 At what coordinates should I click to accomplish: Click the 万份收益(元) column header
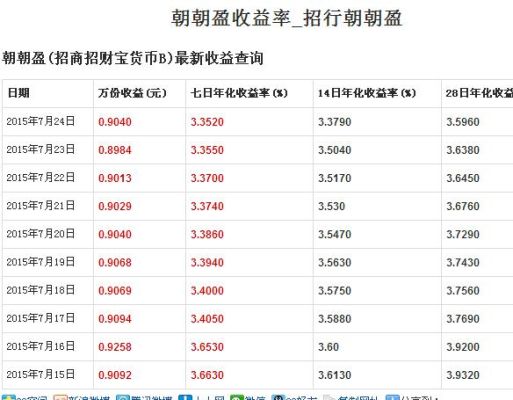point(132,93)
